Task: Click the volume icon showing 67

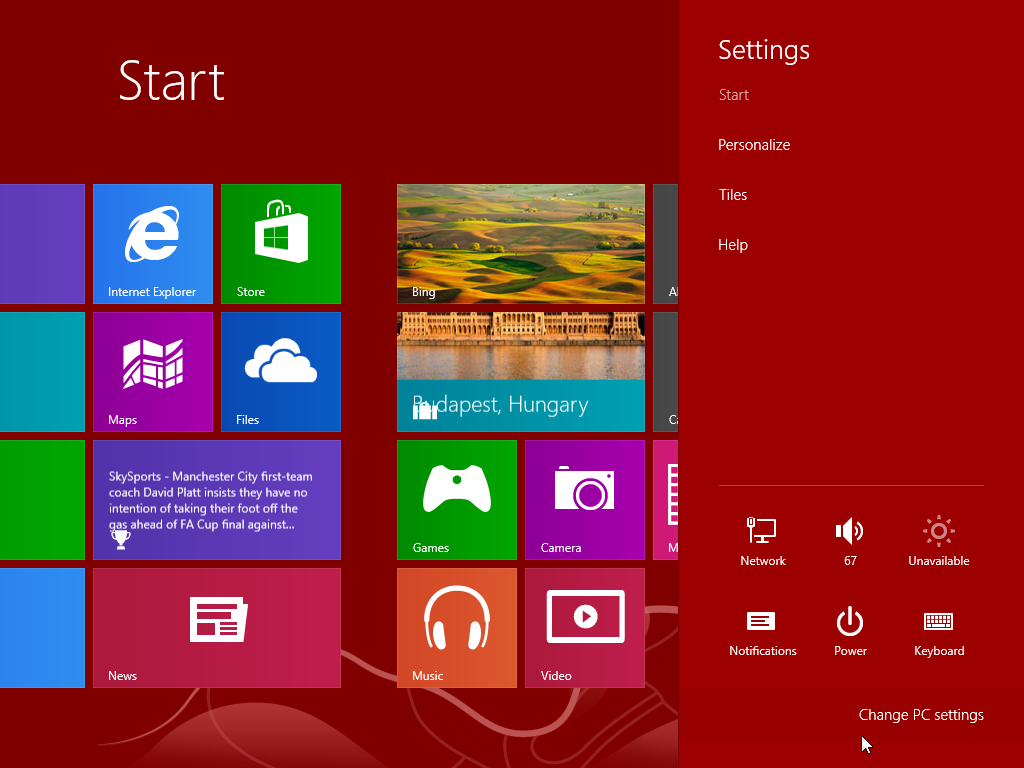Action: click(850, 541)
